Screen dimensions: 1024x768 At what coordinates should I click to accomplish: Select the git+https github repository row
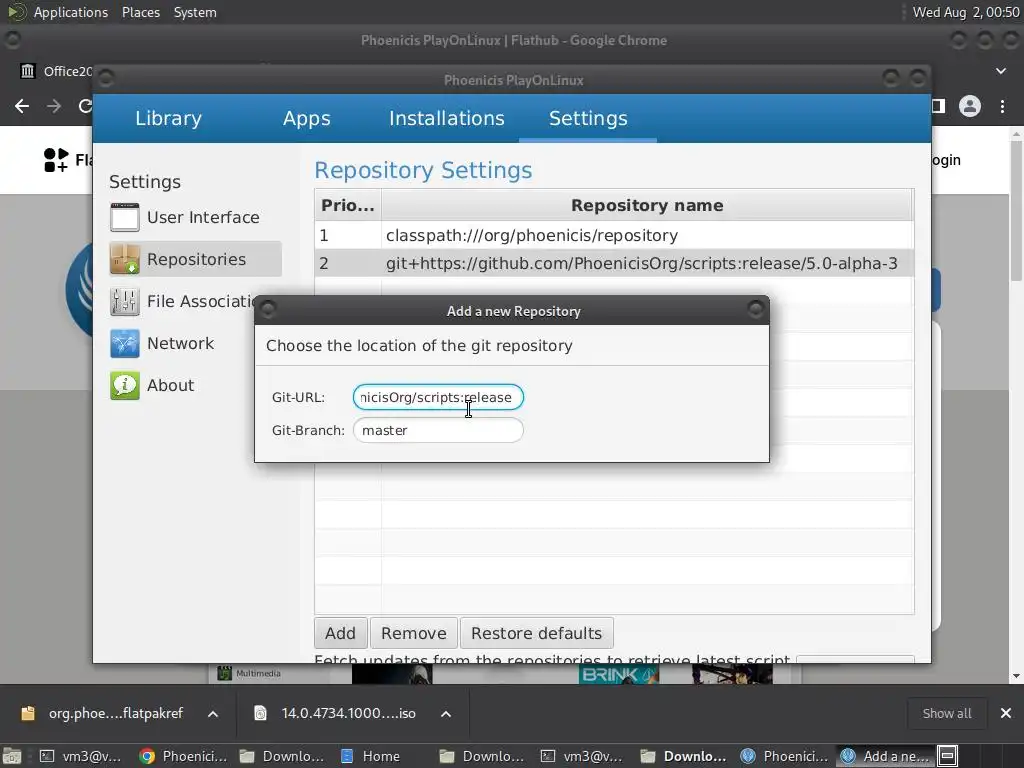pyautogui.click(x=614, y=263)
